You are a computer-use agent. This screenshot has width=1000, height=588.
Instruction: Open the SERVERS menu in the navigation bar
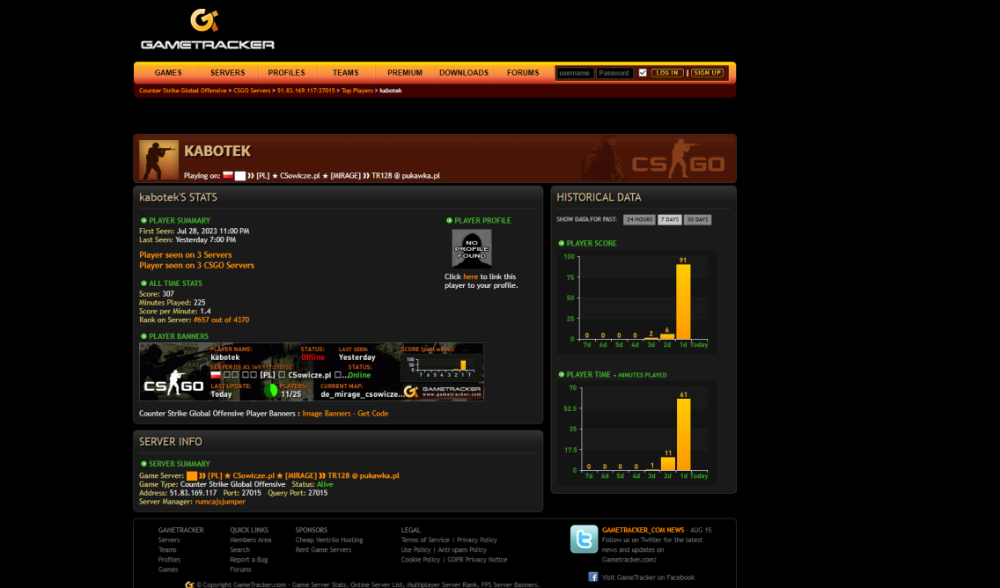click(228, 73)
